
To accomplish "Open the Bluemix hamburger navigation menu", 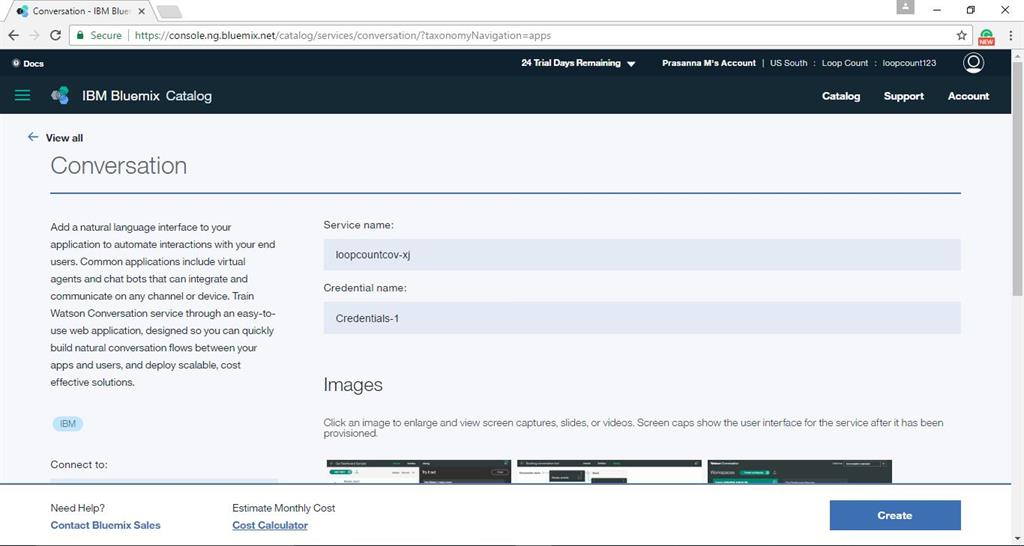I will pyautogui.click(x=22, y=95).
